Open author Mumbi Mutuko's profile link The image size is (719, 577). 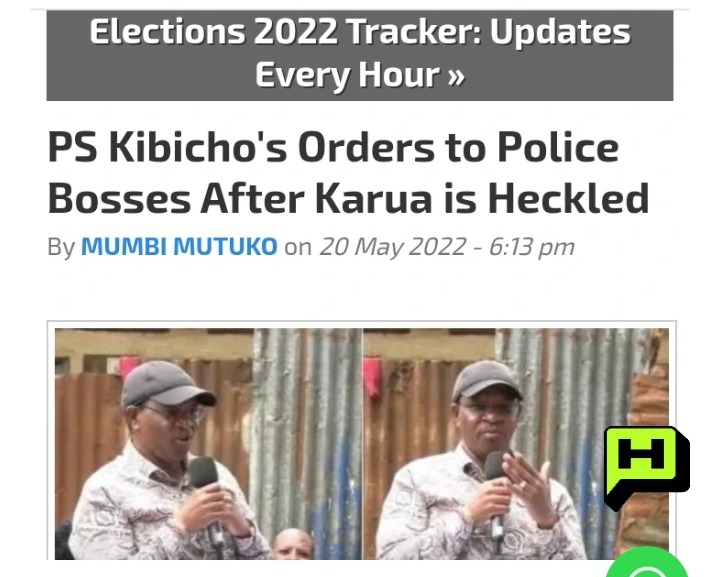[179, 246]
